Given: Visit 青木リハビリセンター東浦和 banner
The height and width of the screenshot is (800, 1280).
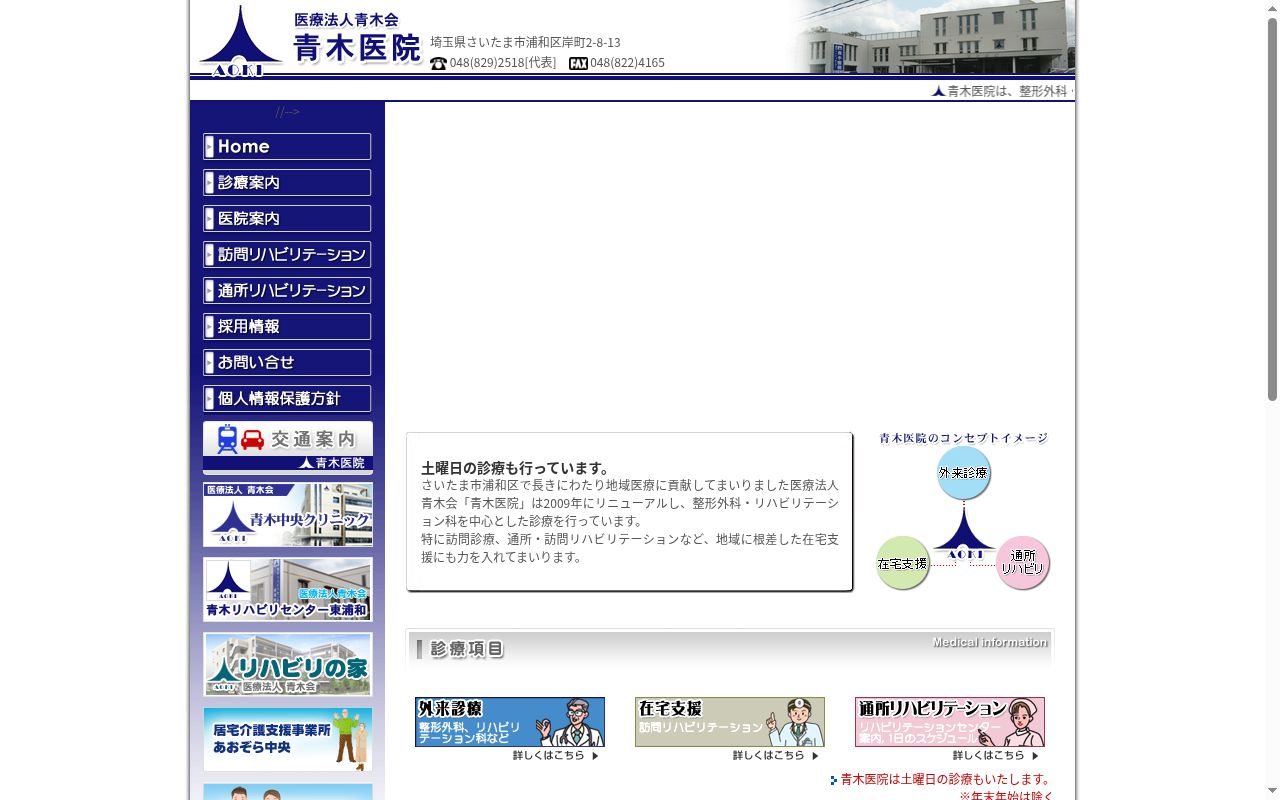Looking at the screenshot, I should point(288,590).
